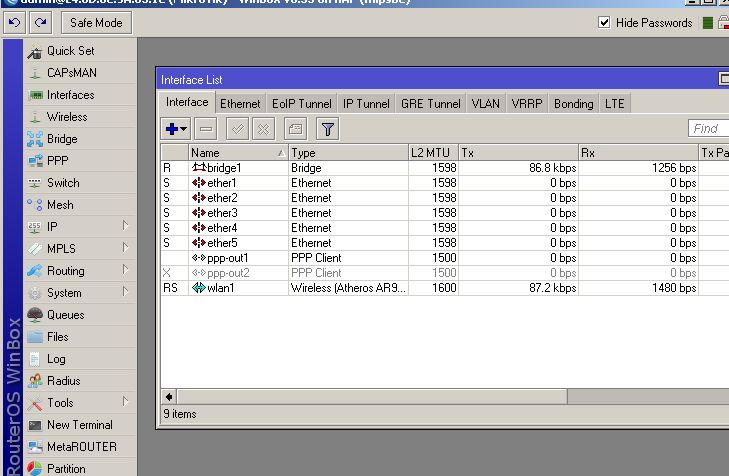Expand the MPLS submenu arrow
Image resolution: width=729 pixels, height=476 pixels.
pyautogui.click(x=125, y=248)
